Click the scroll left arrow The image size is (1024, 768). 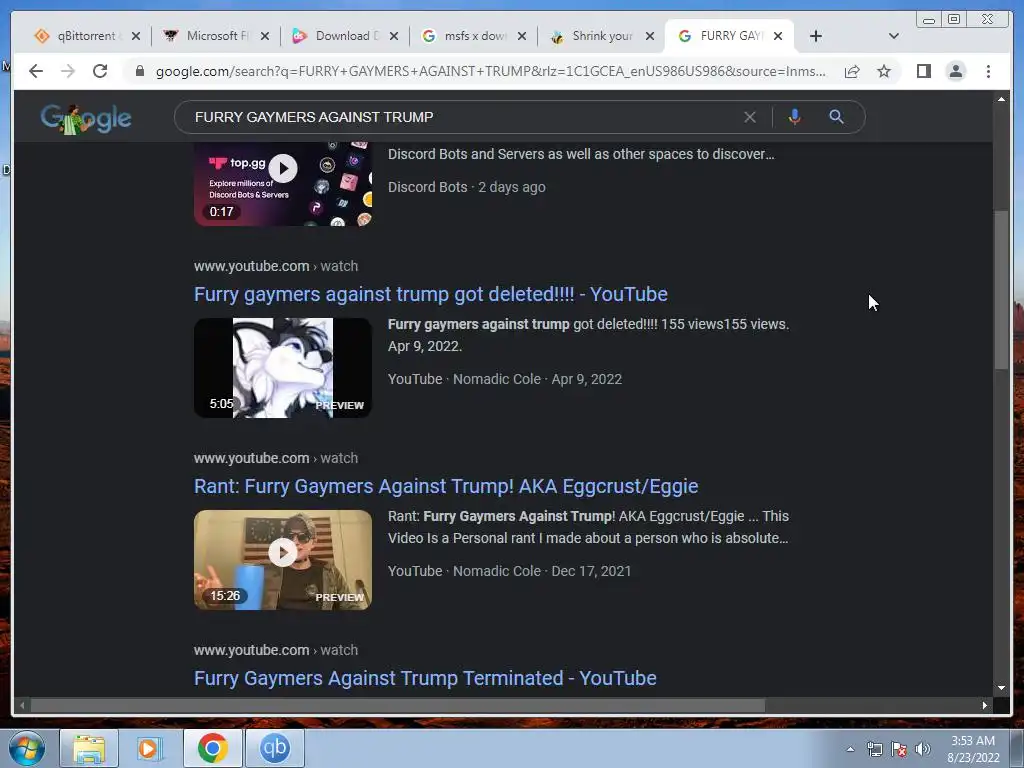tap(22, 705)
